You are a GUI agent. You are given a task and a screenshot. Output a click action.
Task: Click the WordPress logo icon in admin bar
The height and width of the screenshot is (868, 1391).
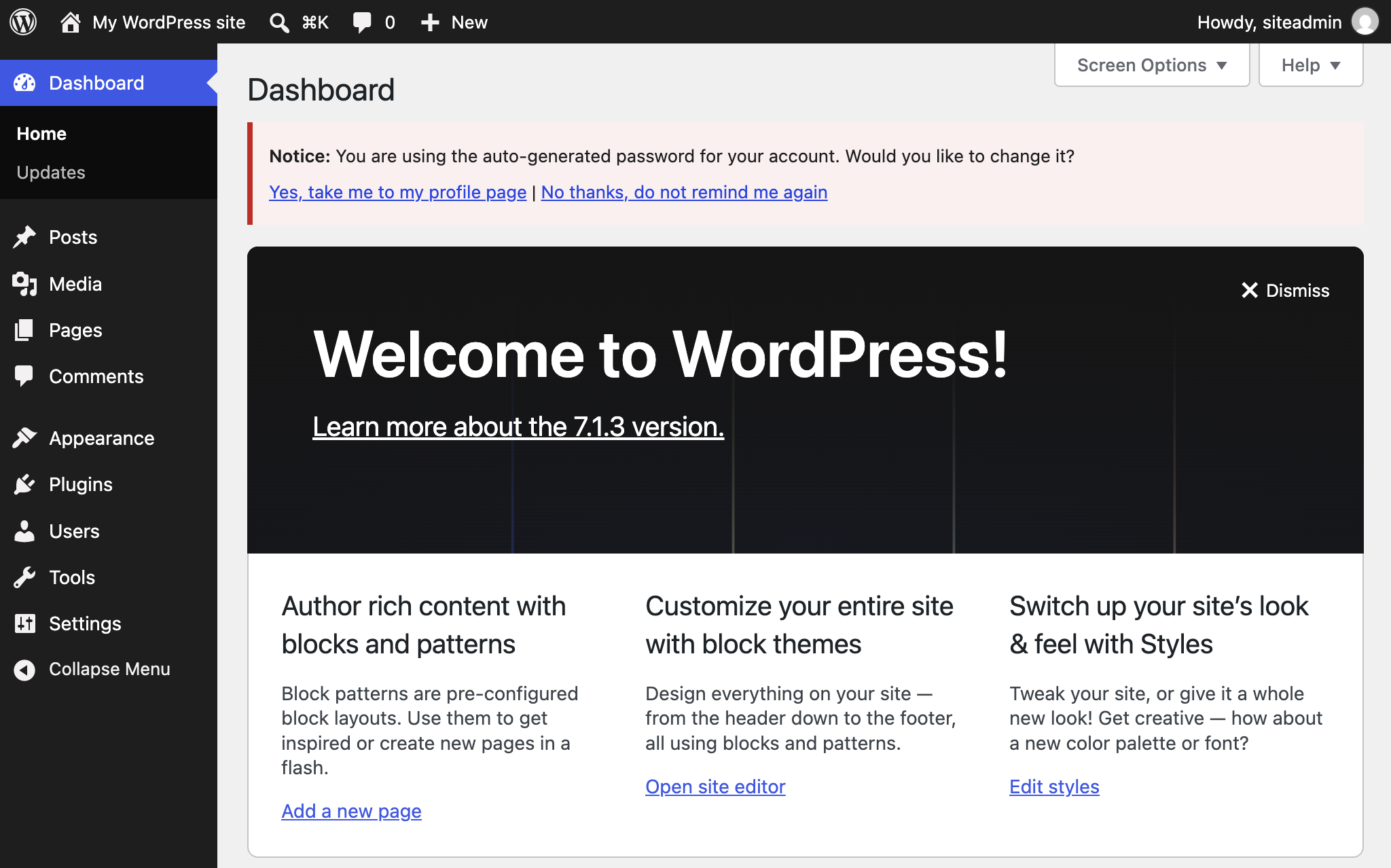pos(23,22)
